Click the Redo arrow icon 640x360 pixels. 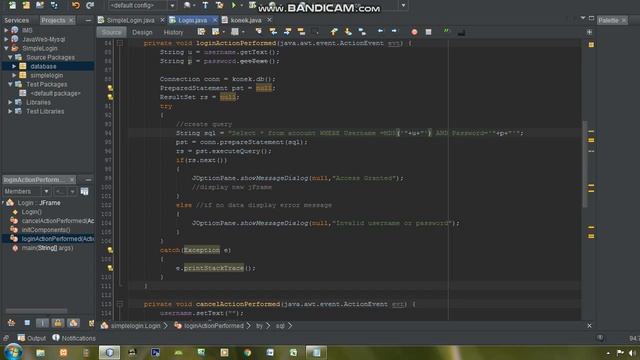(x=90, y=5)
